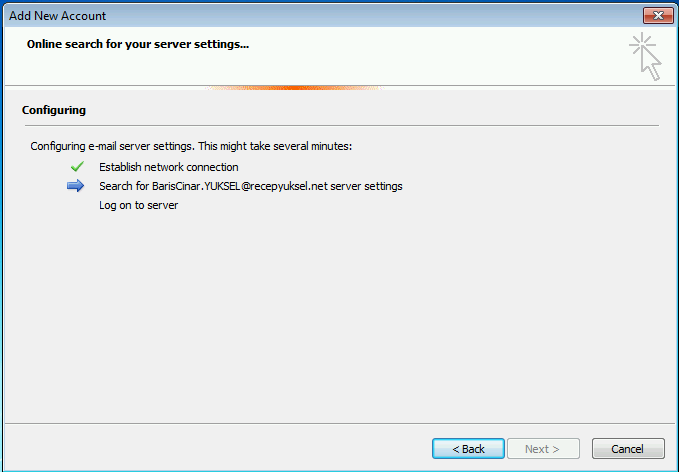Click the separator line above the bottom buttons
The height and width of the screenshot is (472, 679).
340,424
